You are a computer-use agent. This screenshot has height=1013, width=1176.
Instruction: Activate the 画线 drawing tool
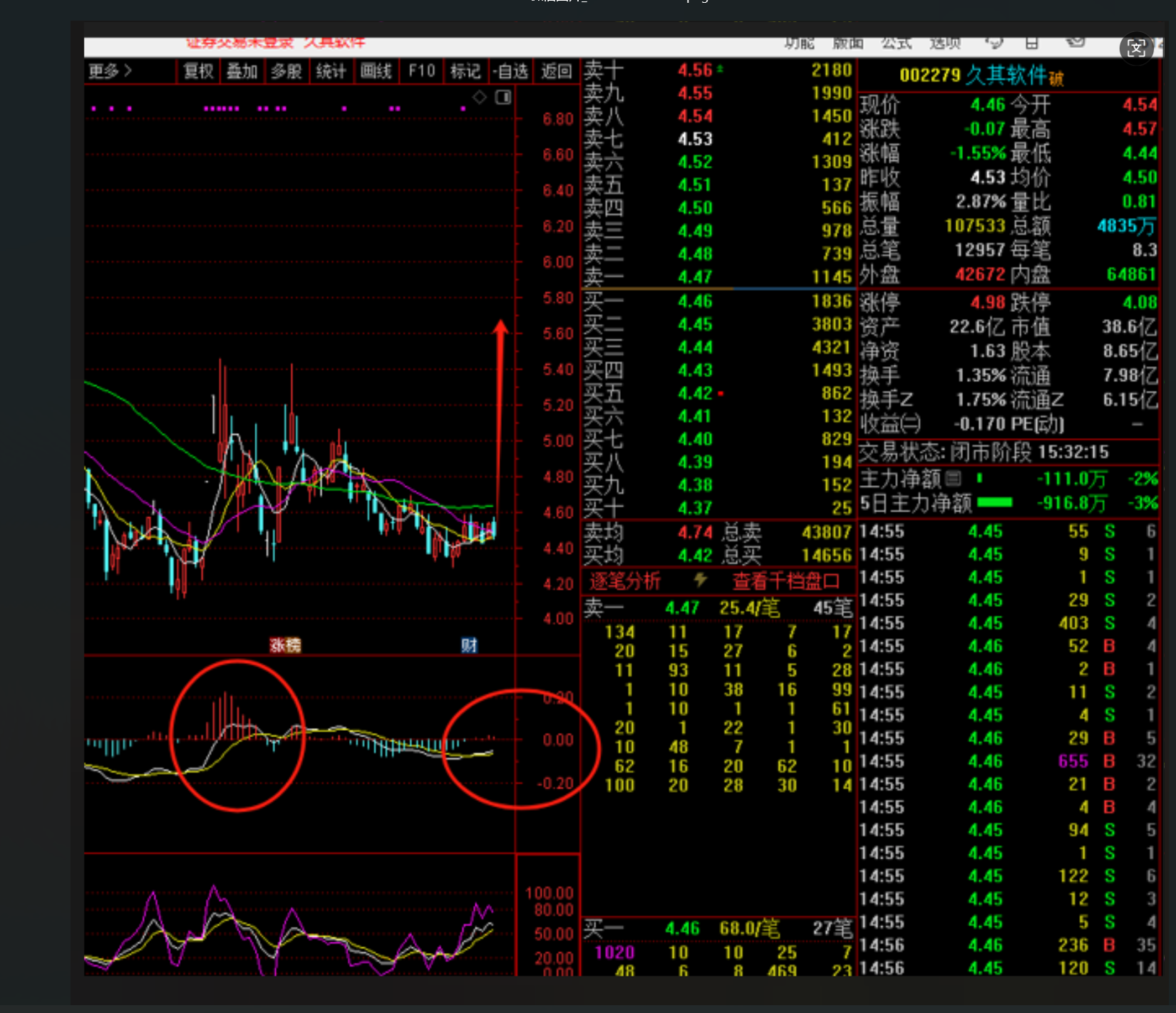click(x=376, y=71)
